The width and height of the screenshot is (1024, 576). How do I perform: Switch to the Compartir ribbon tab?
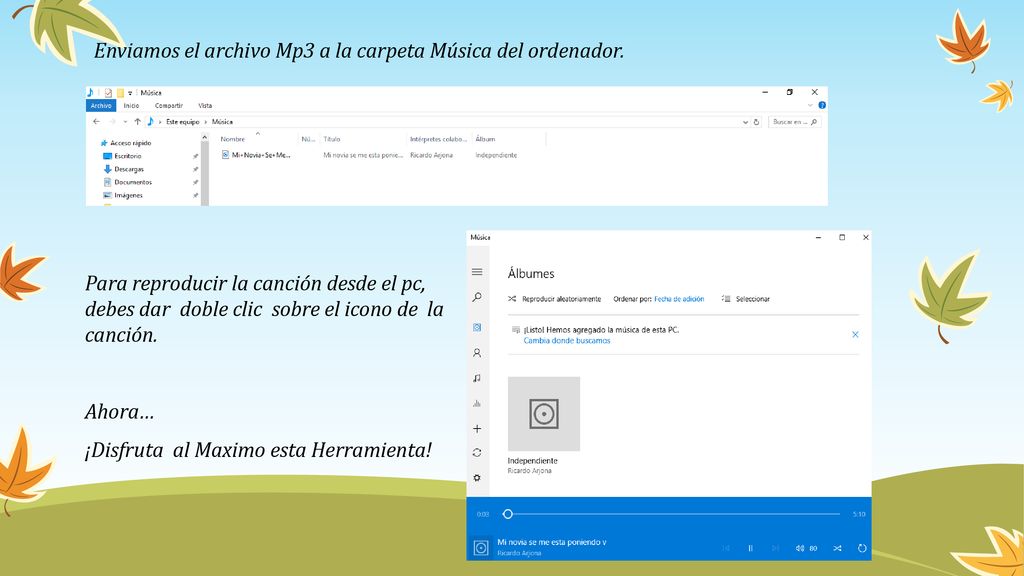point(168,106)
